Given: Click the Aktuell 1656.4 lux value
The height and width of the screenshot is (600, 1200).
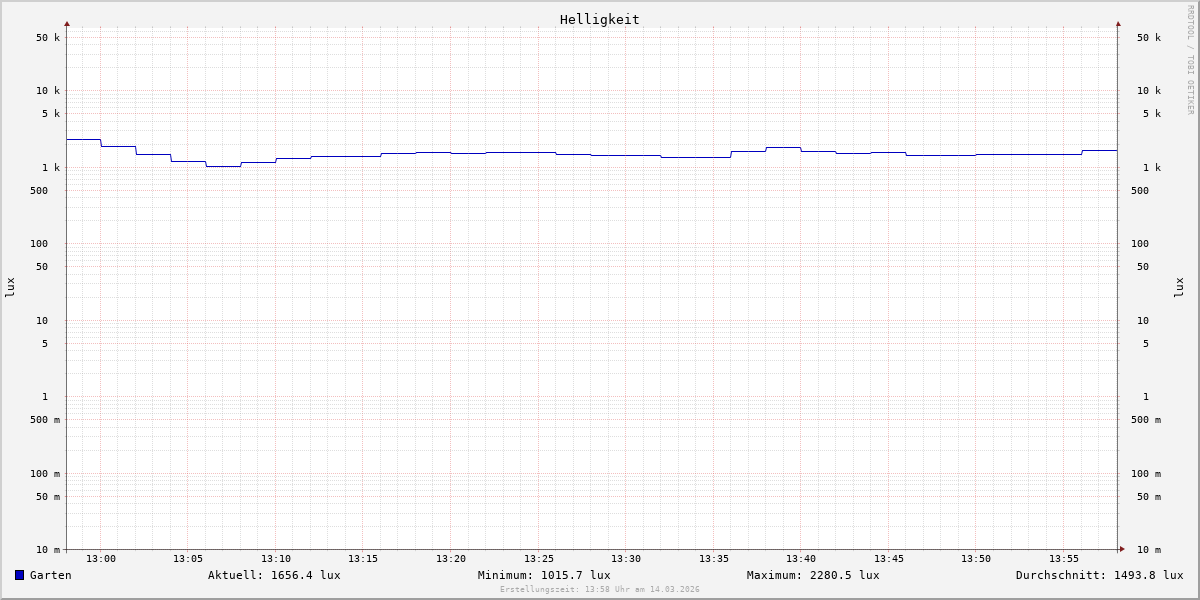Looking at the screenshot, I should tap(274, 575).
